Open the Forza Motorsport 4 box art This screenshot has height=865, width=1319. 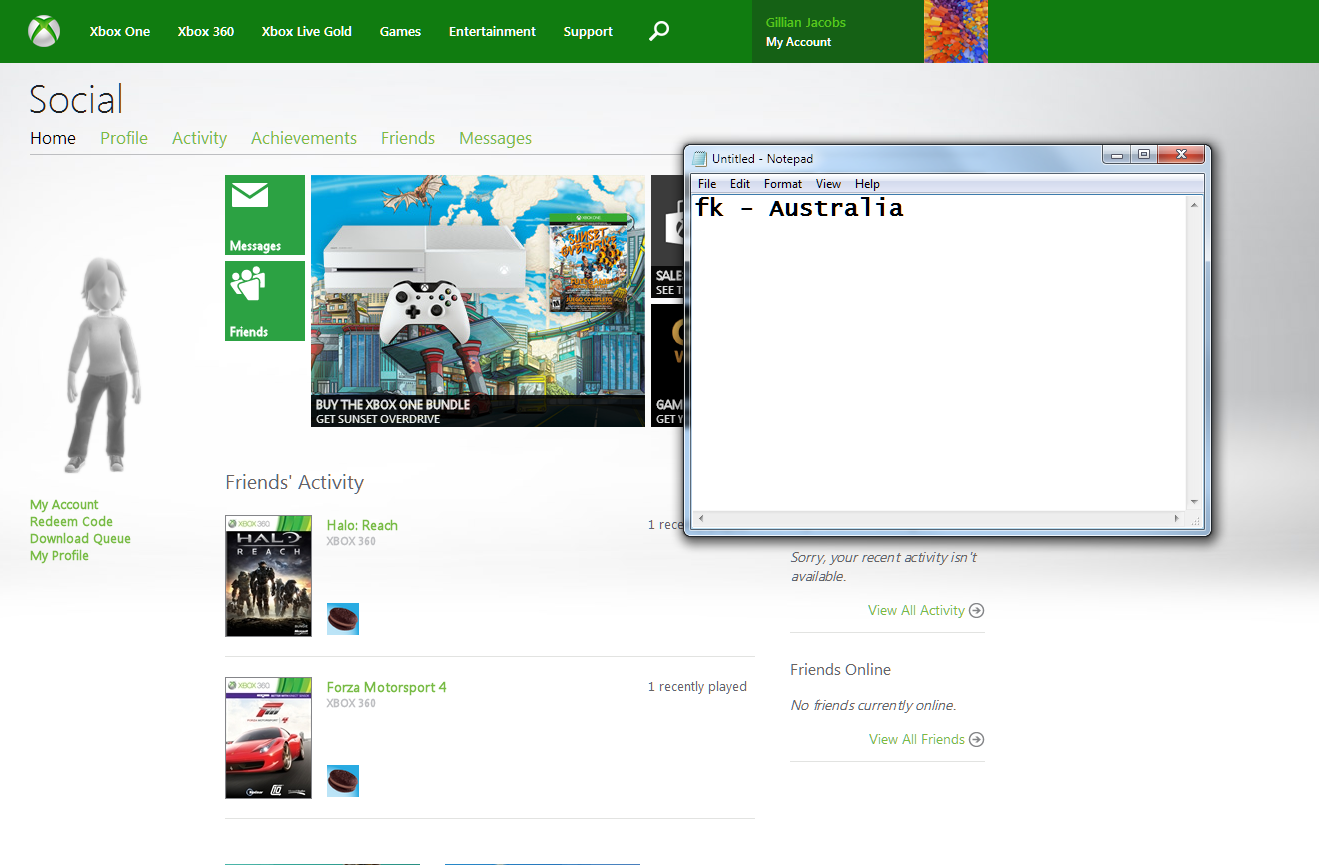268,738
